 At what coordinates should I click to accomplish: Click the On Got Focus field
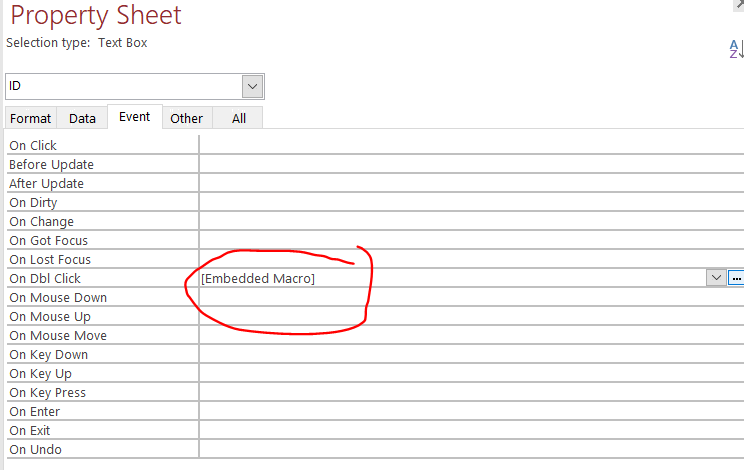(x=470, y=240)
